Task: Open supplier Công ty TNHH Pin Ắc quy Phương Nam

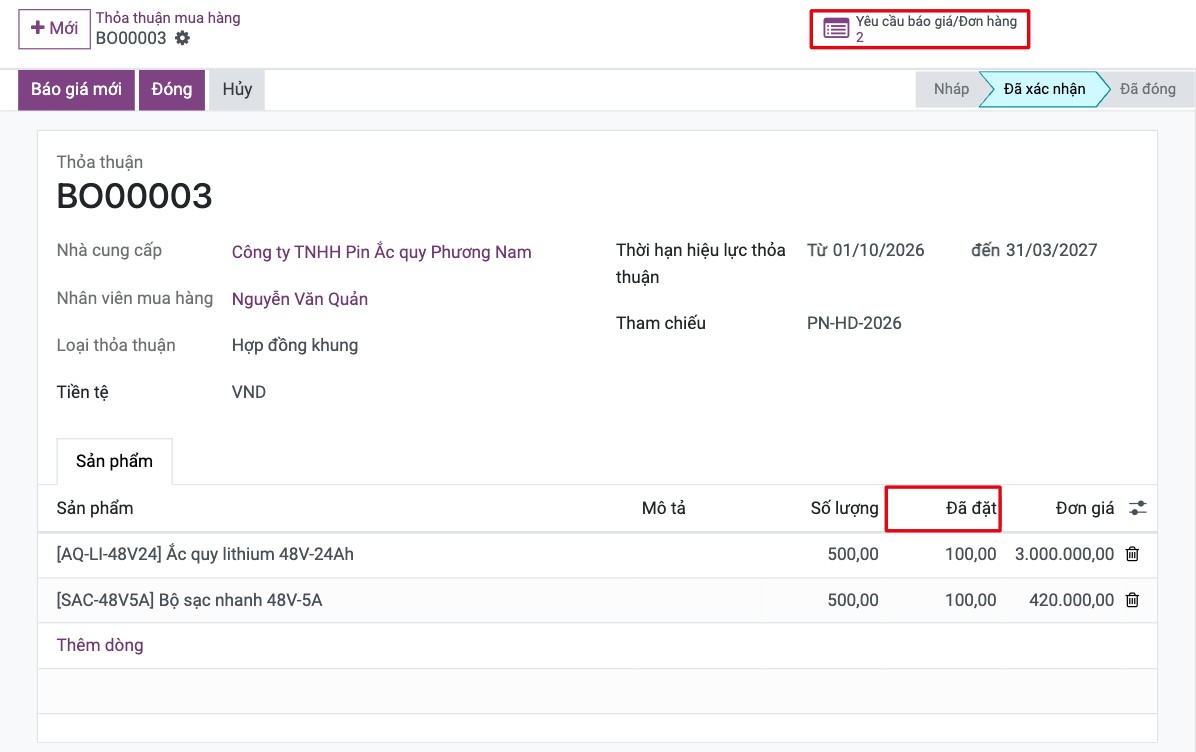Action: [381, 252]
